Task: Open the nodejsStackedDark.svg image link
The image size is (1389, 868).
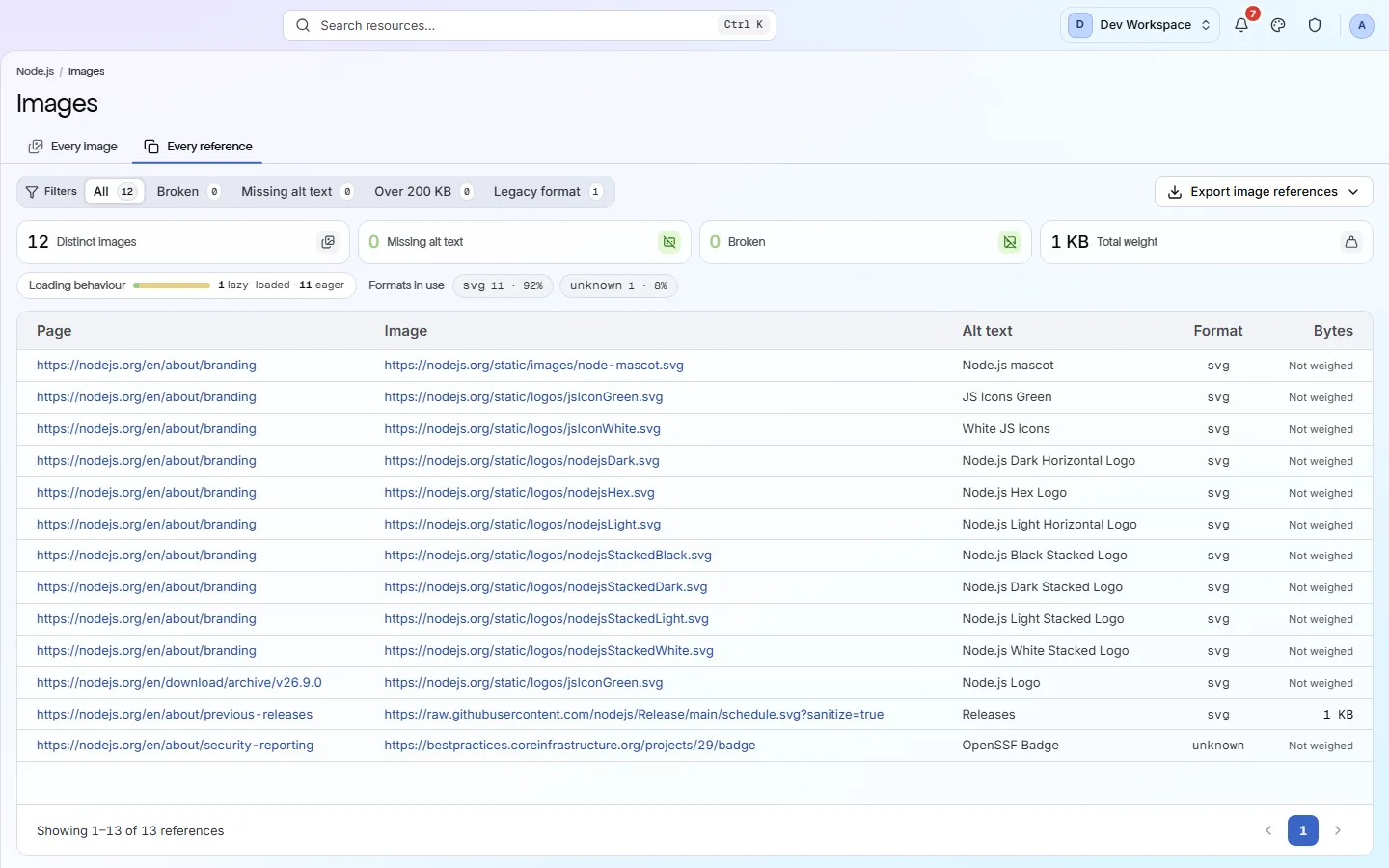Action: point(546,587)
